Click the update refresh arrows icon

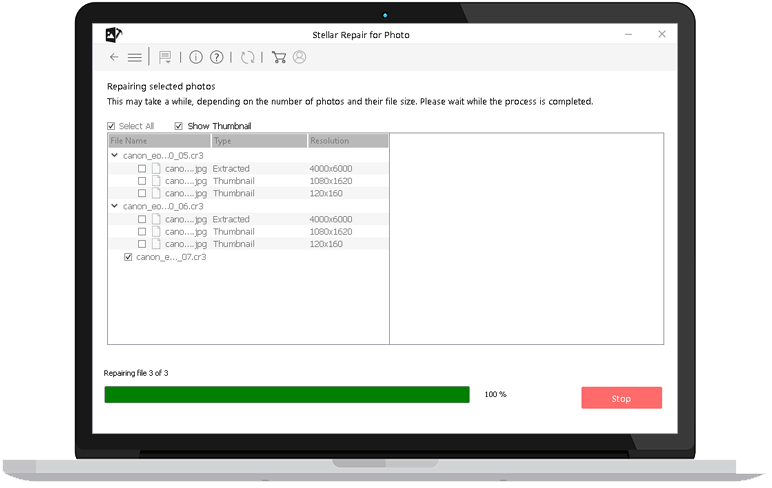click(x=248, y=58)
